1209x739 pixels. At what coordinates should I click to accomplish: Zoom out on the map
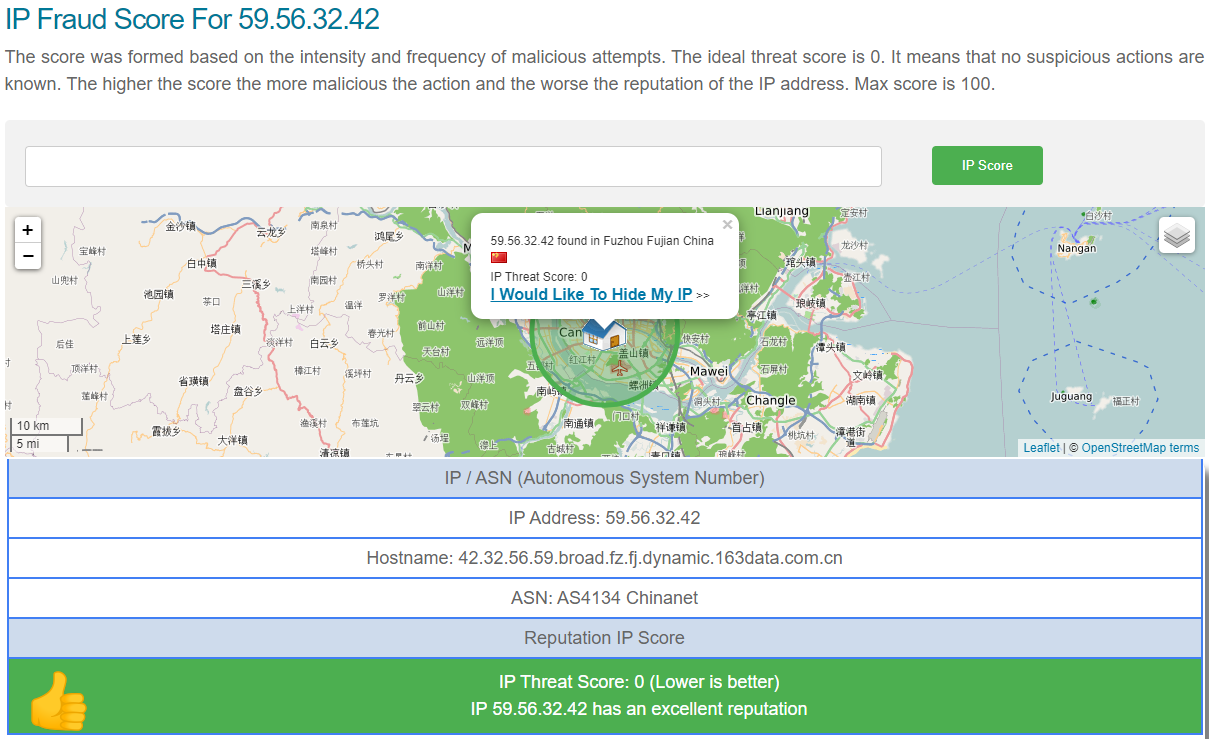27,256
